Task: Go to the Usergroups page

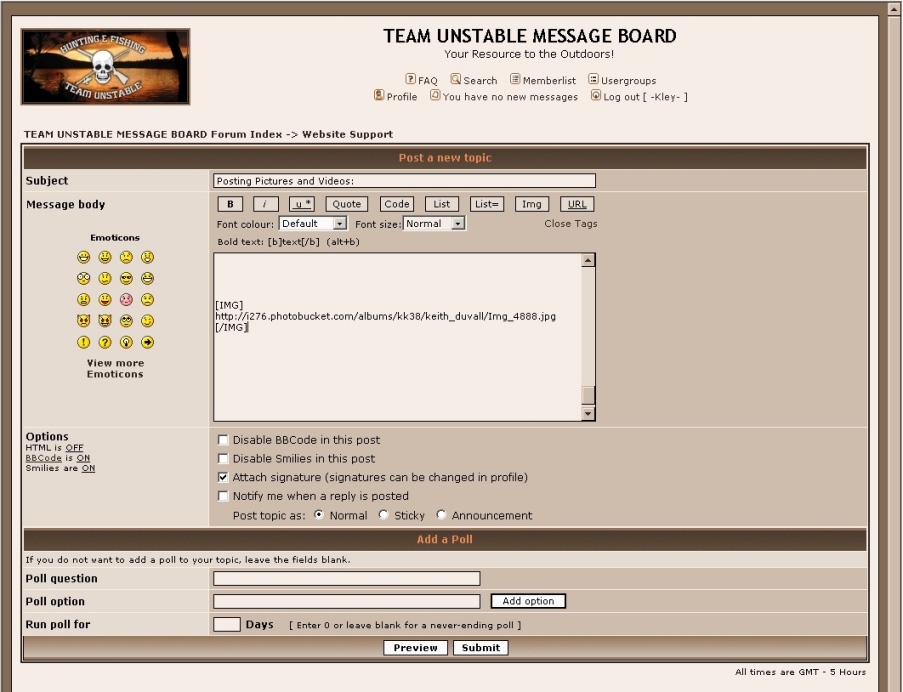Action: tap(627, 80)
